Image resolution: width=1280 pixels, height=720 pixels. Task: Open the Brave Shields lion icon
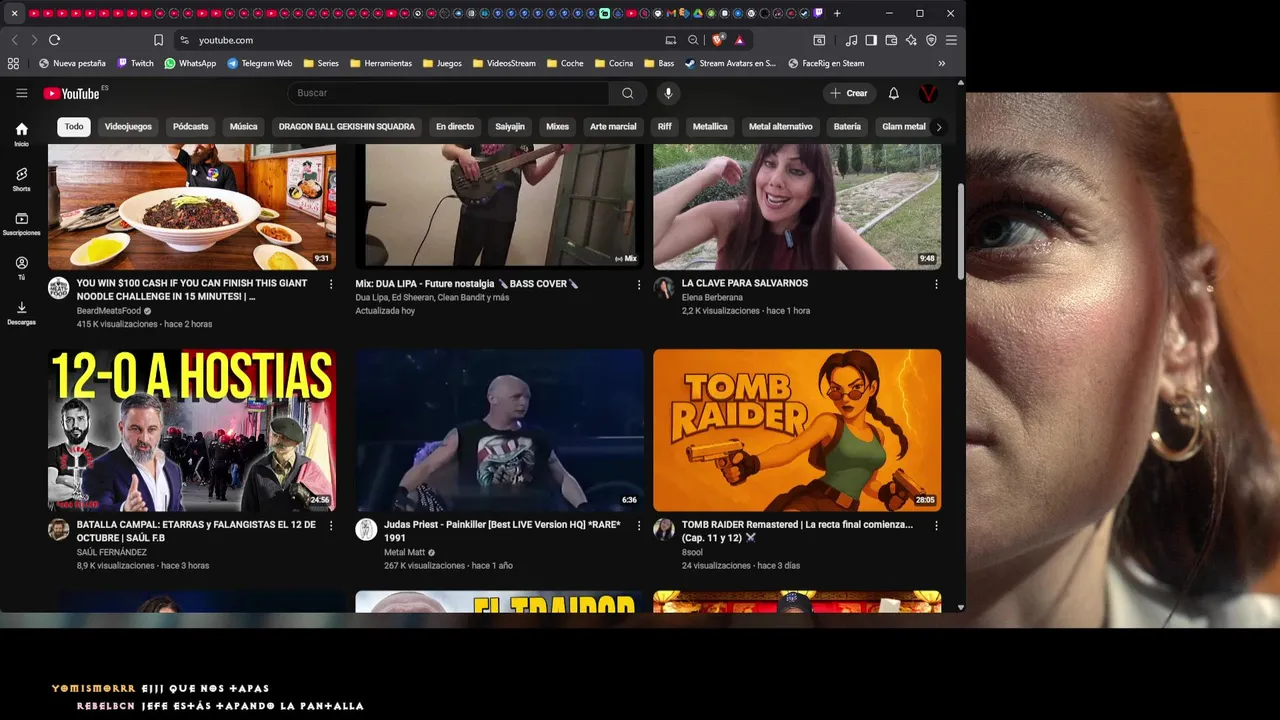718,40
